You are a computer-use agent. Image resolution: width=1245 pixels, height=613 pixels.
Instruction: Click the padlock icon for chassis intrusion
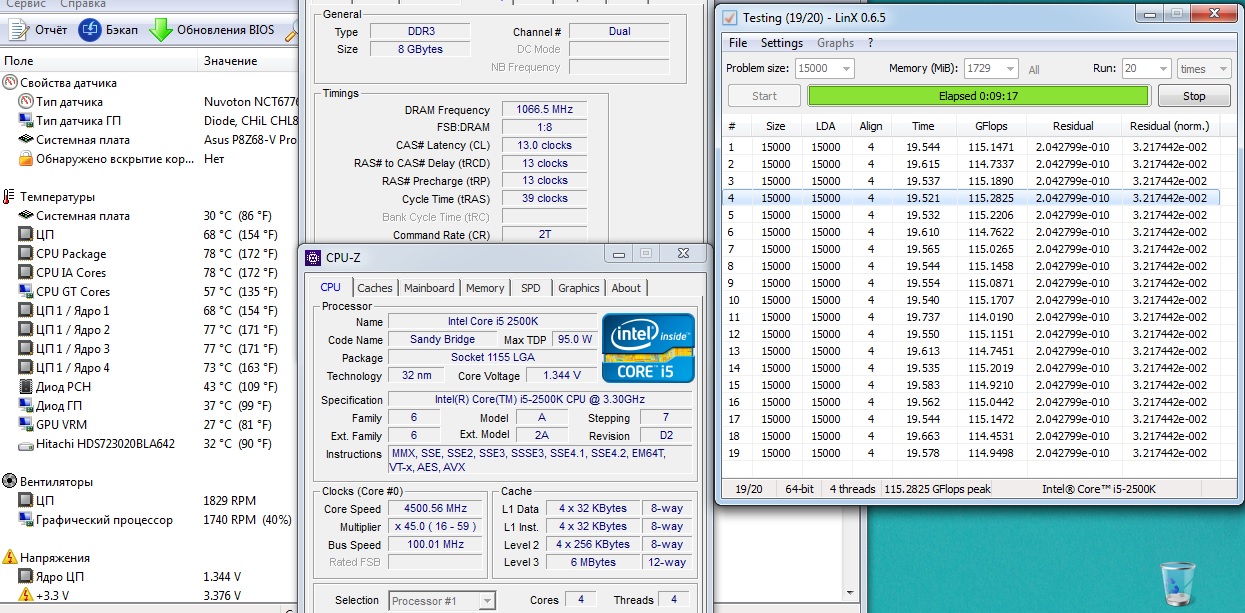coord(26,159)
